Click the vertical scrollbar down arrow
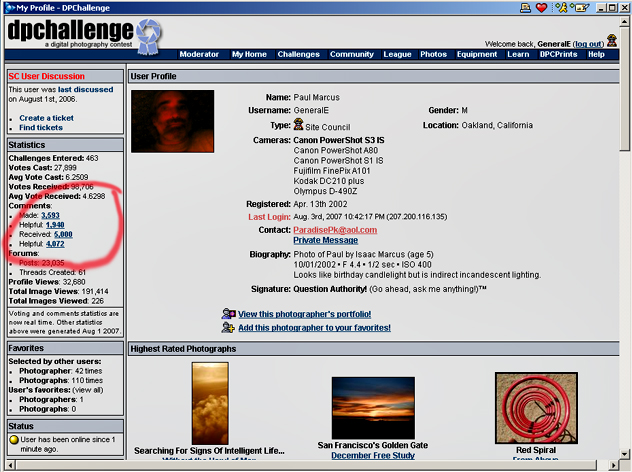Screen dimensions: 632x472 [x=625, y=454]
